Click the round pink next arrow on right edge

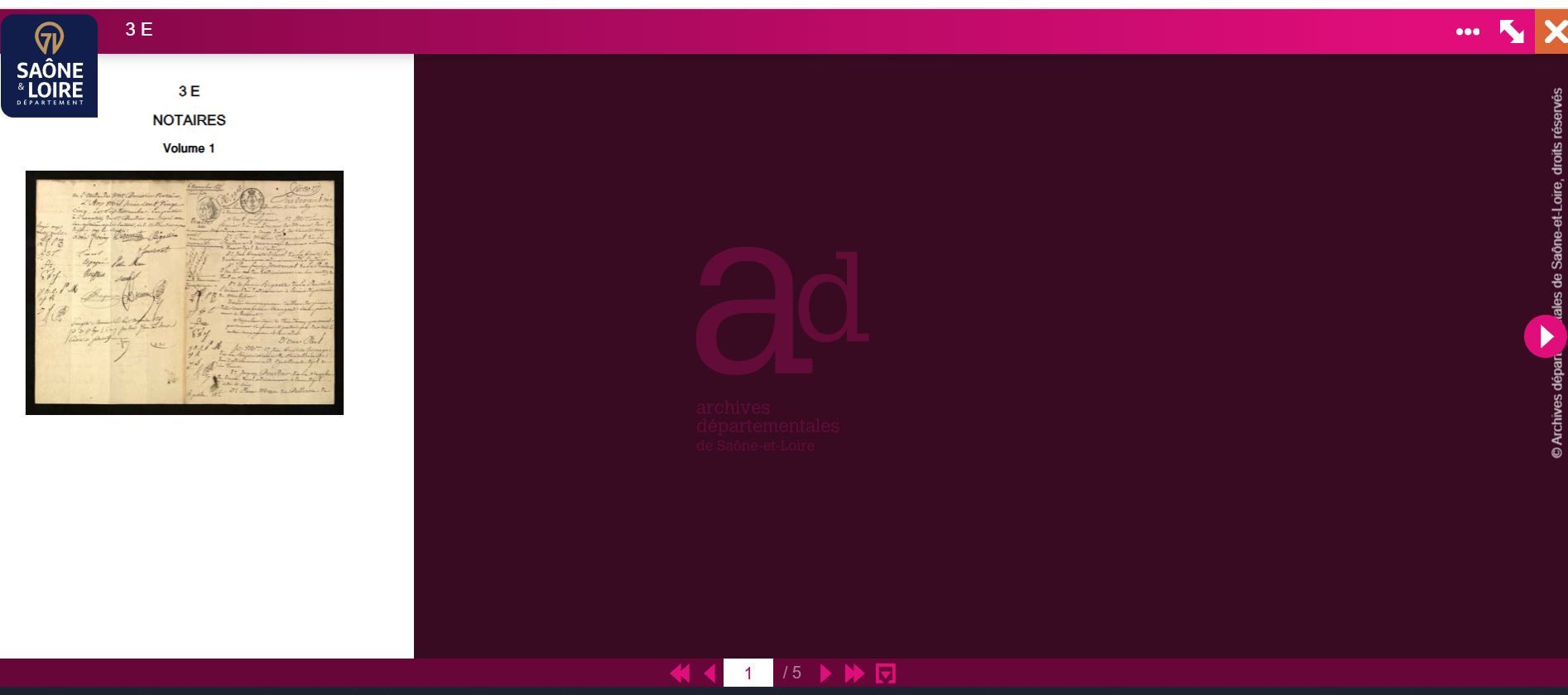tap(1545, 336)
